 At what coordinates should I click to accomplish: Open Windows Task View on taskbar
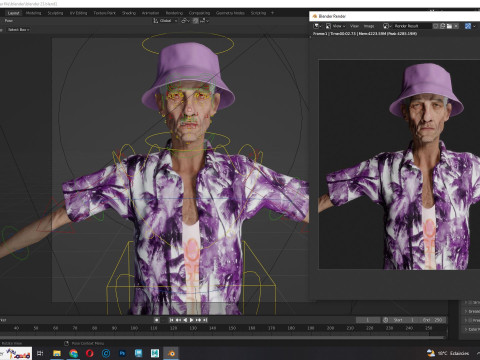pyautogui.click(x=40, y=353)
